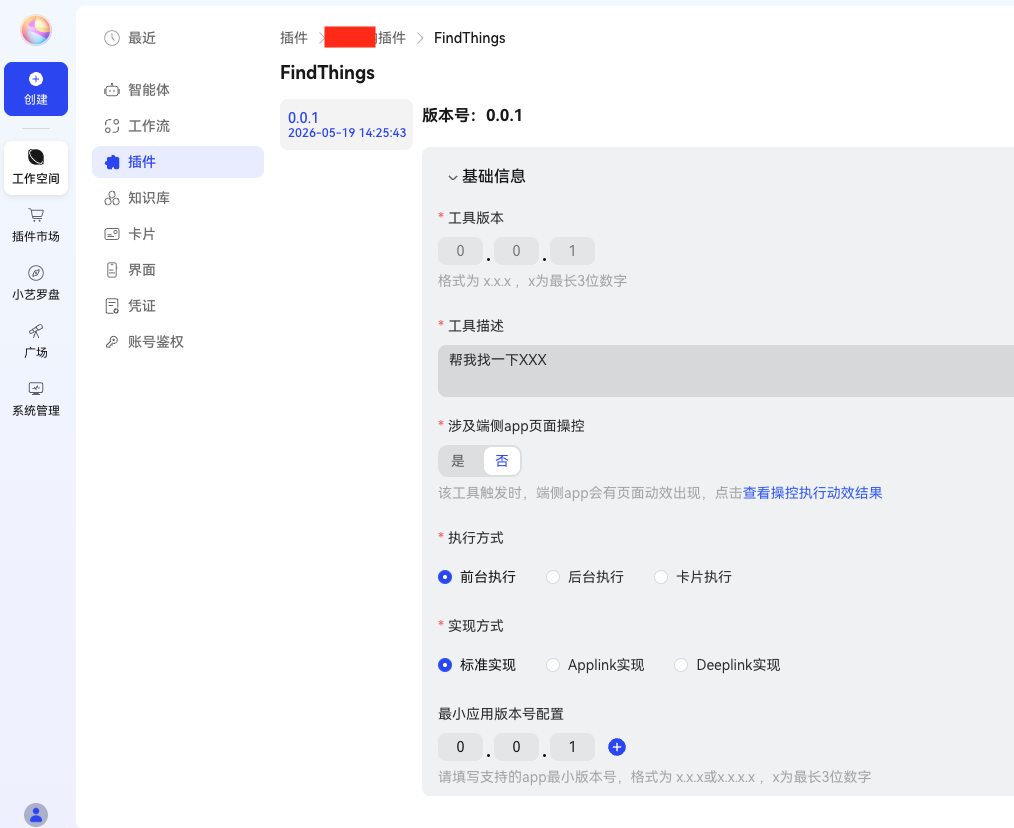The height and width of the screenshot is (828, 1014).
Task: Select 否 for app page control
Action: (x=502, y=461)
